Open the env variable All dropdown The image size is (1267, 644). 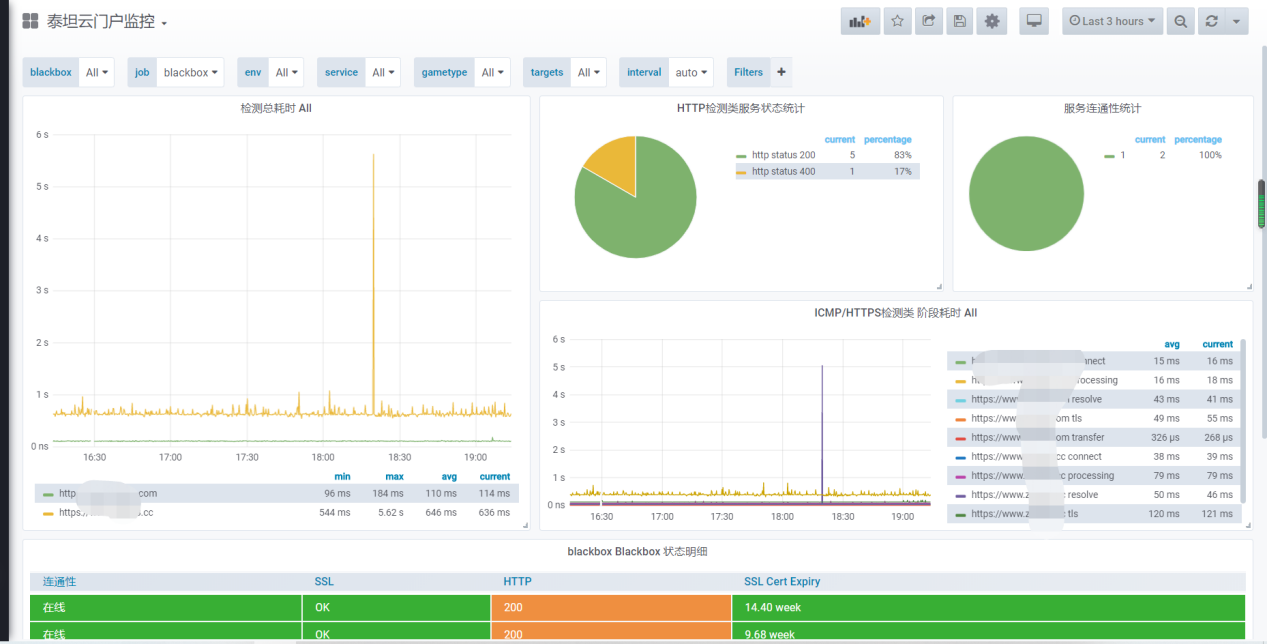286,72
